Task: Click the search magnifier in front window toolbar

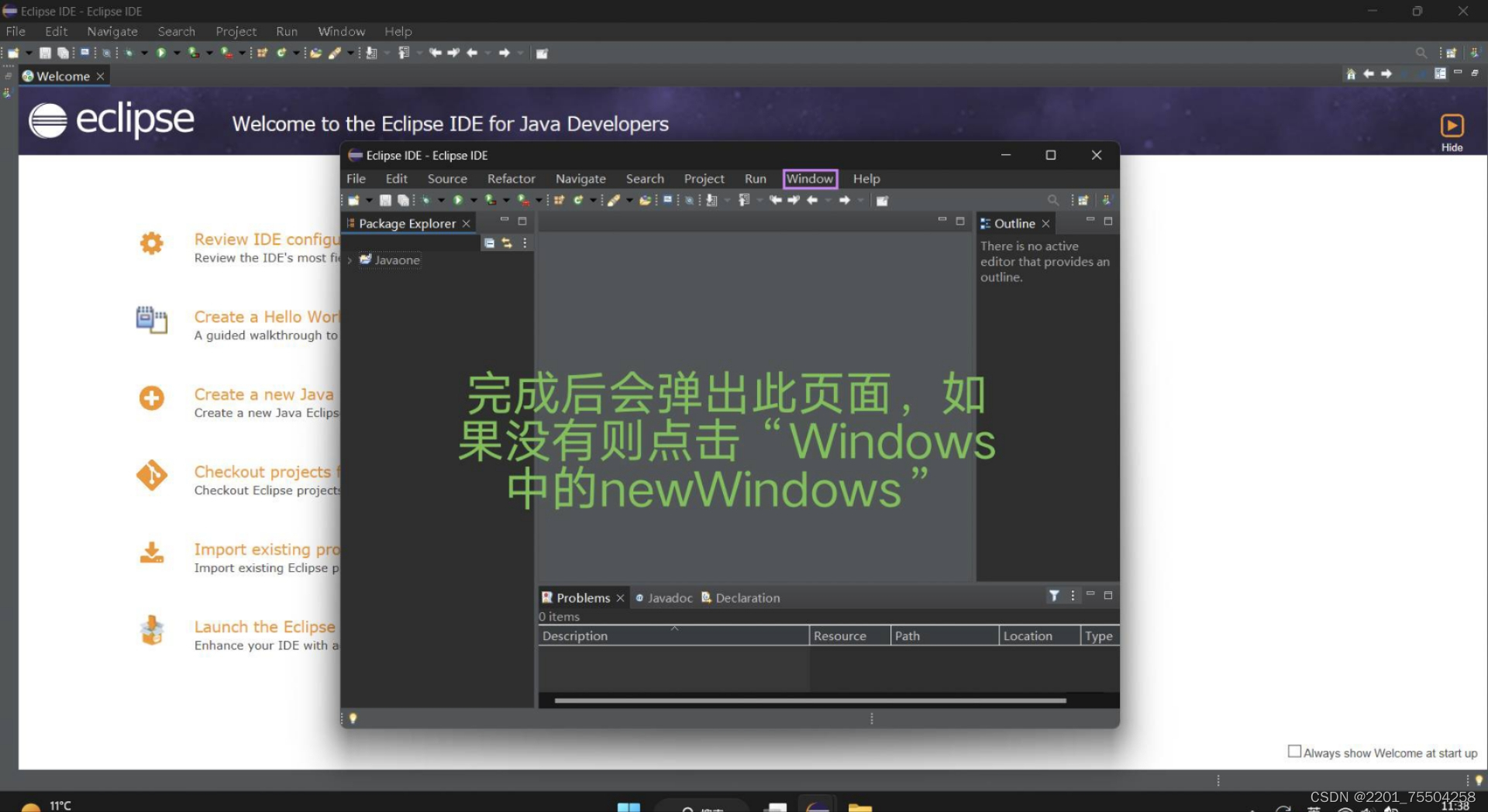Action: [x=1052, y=201]
